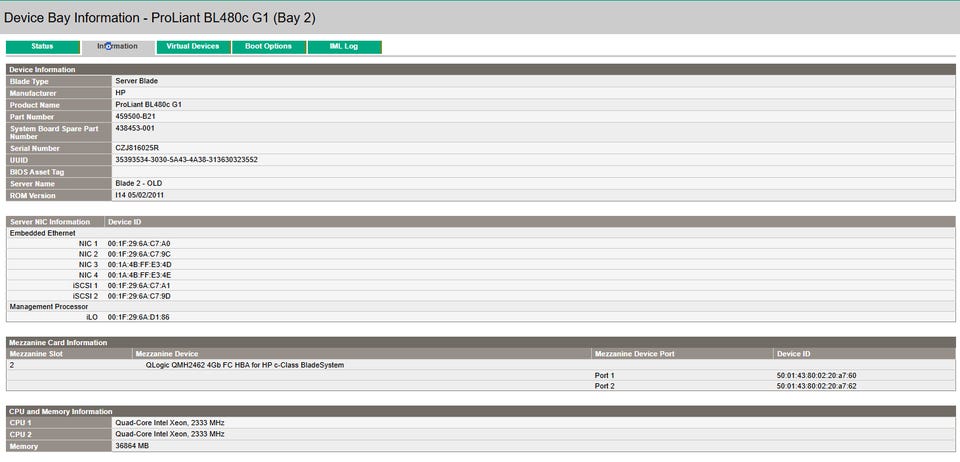Image resolution: width=960 pixels, height=462 pixels.
Task: Select NIC 3 MAC address 00:1A:4B:FF:E3:4D
Action: tap(140, 264)
